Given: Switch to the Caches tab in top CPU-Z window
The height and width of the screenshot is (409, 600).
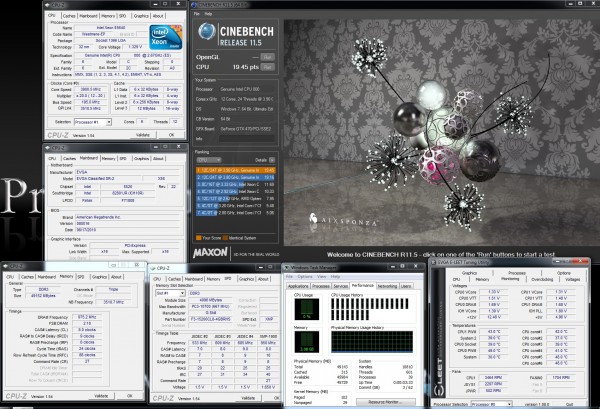Looking at the screenshot, I should click(x=69, y=16).
